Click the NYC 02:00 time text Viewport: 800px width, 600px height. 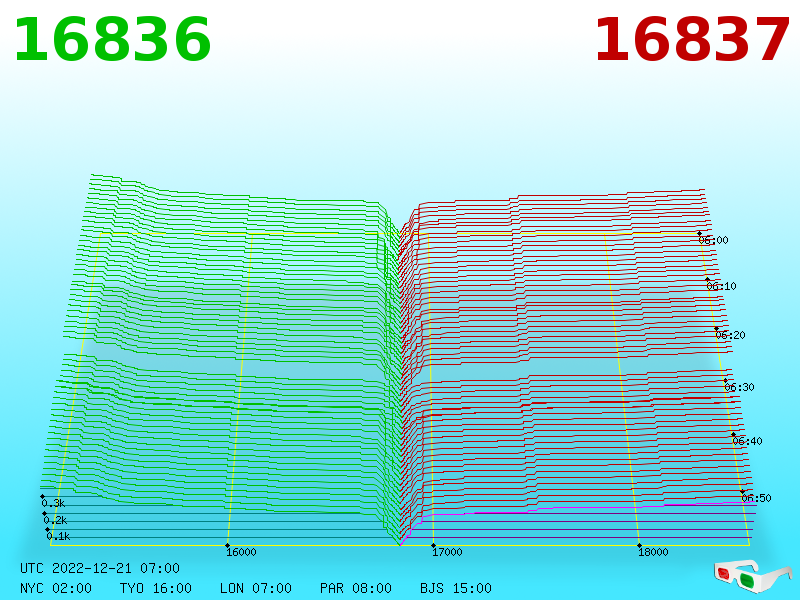pos(56,588)
